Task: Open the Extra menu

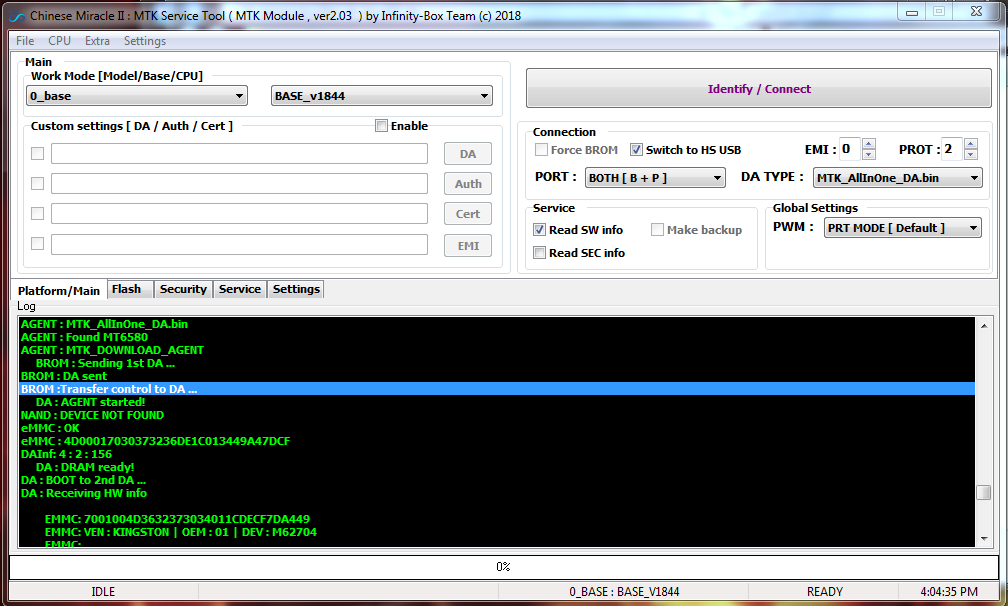Action: (x=97, y=40)
